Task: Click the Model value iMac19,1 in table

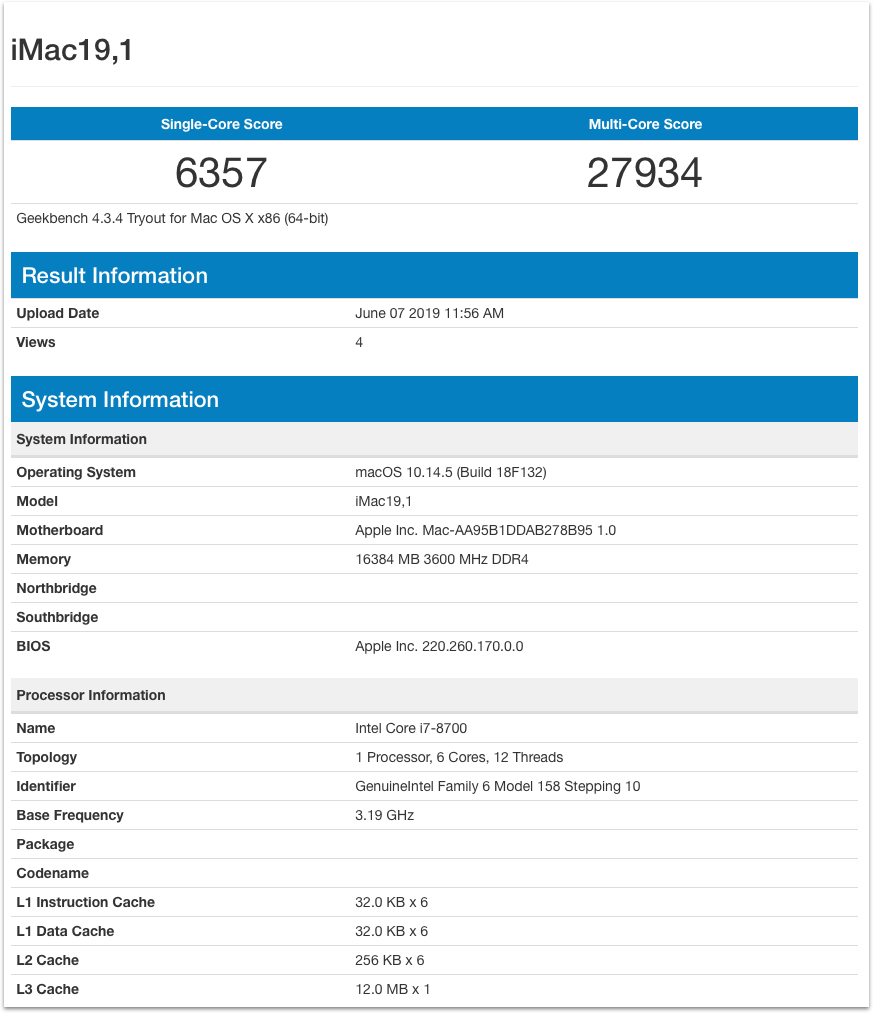Action: coord(383,501)
